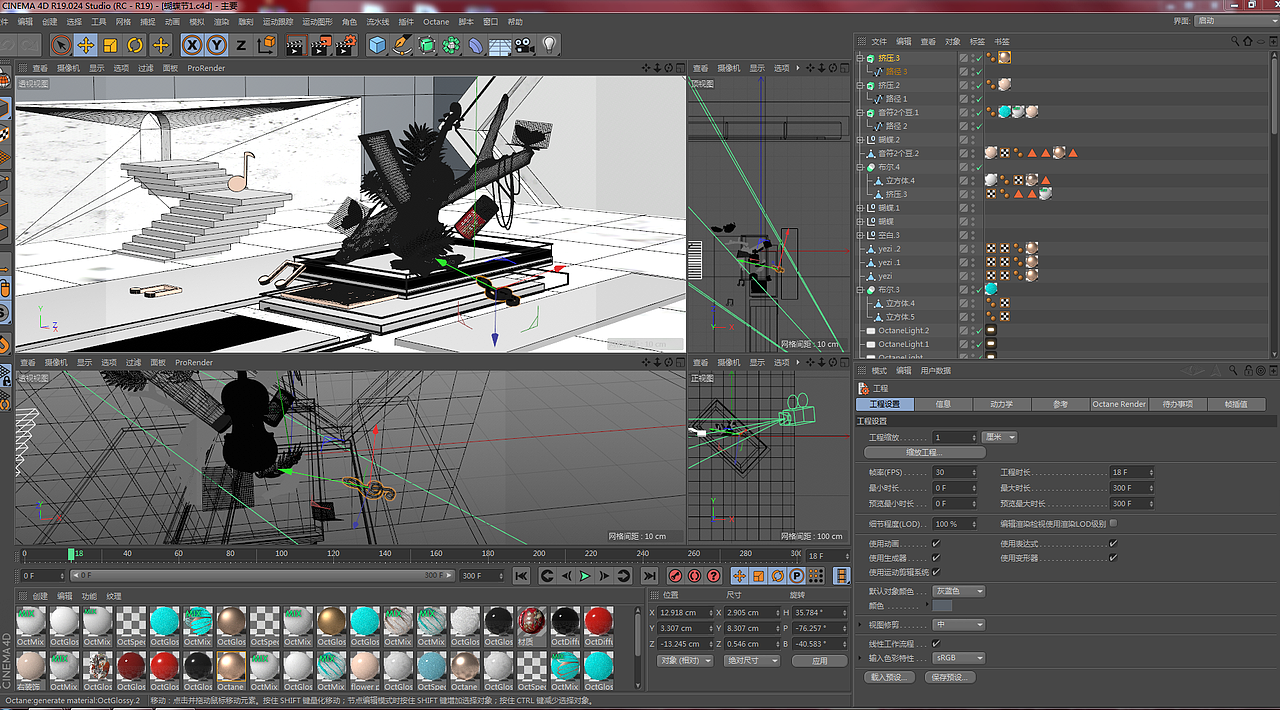Click the green playhead marker at frame 18

pos(71,553)
